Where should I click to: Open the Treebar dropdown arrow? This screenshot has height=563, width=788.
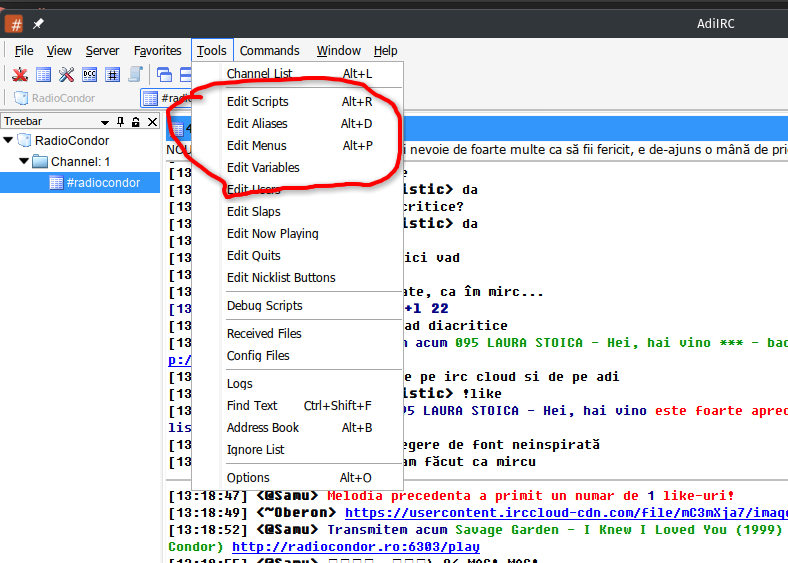tap(105, 122)
